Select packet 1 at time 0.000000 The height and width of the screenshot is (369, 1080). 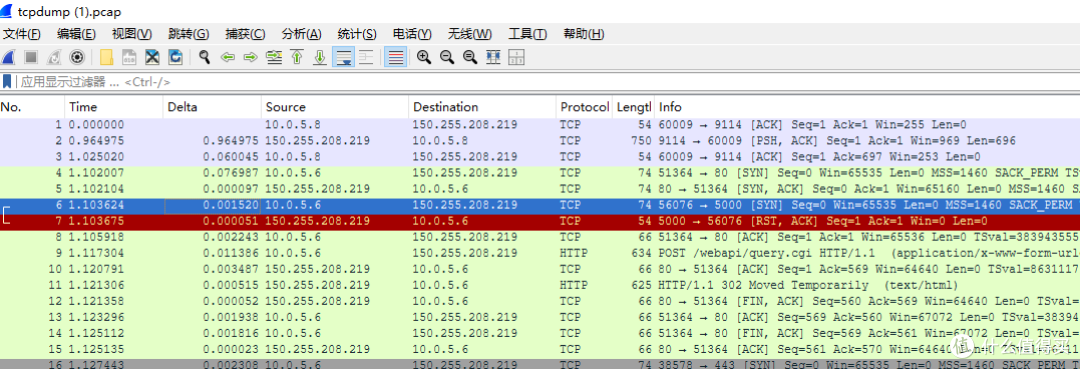pyautogui.click(x=540, y=125)
